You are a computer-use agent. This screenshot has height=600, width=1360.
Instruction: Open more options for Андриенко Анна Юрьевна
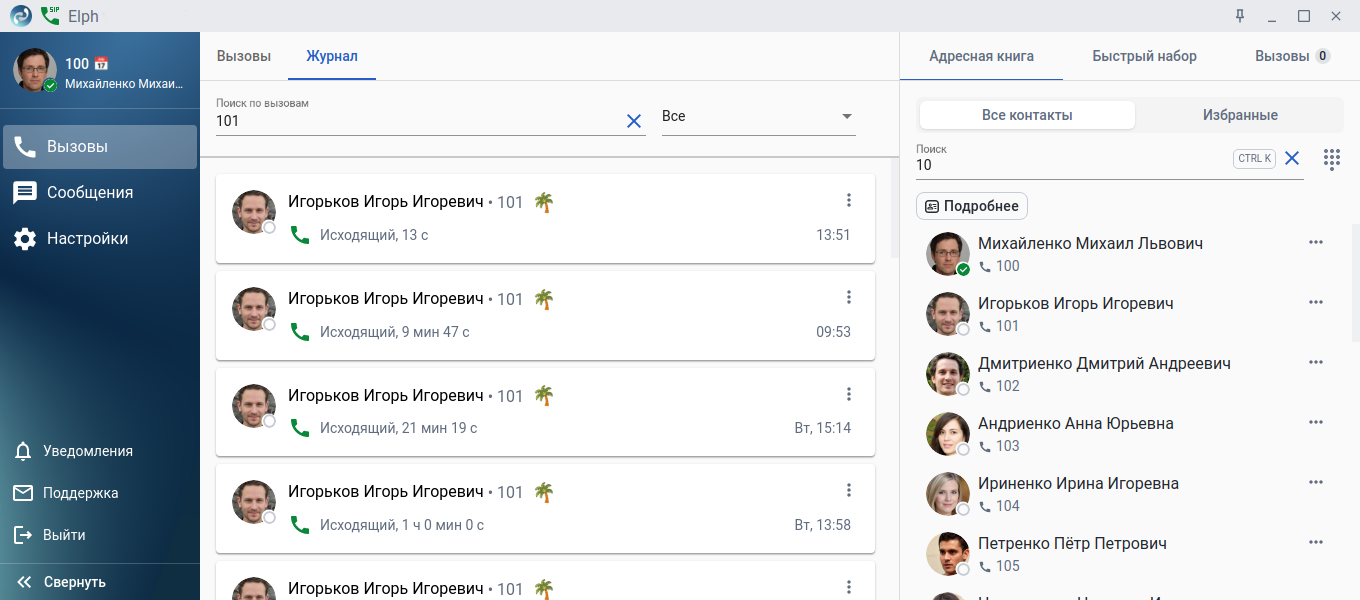pyautogui.click(x=1315, y=423)
